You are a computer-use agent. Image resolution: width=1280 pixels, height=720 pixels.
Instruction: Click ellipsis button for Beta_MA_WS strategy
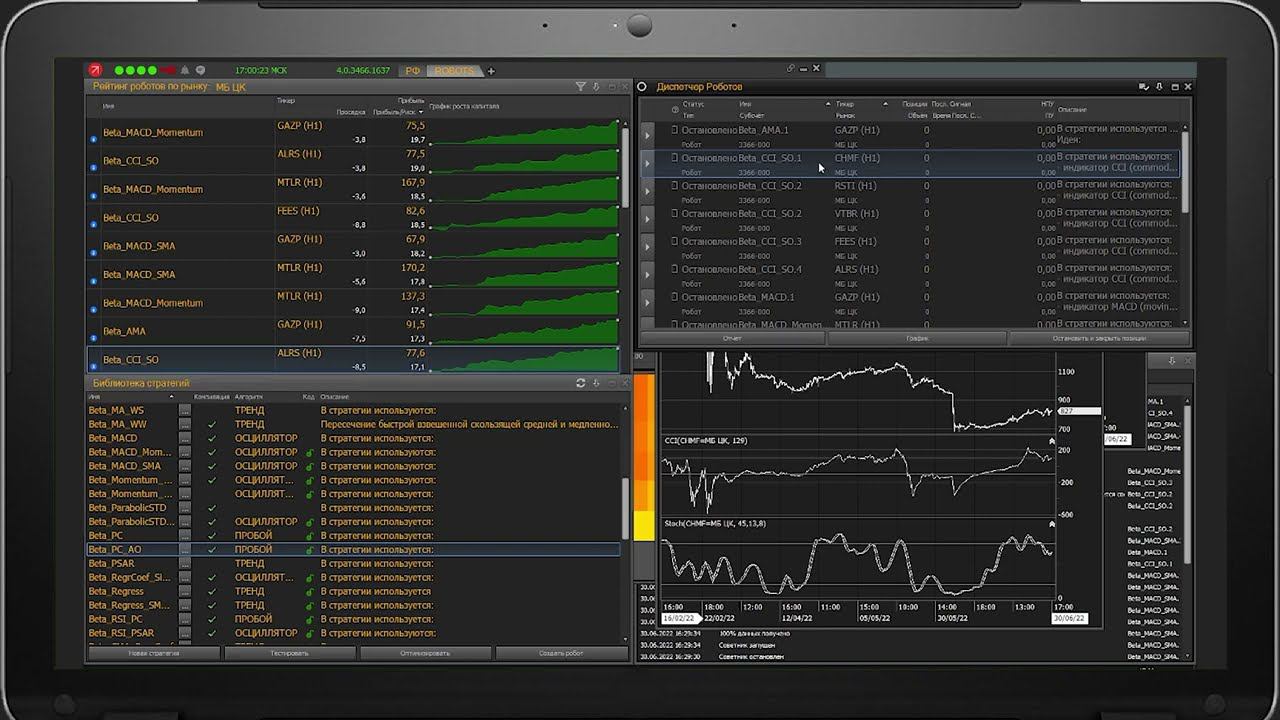point(185,410)
